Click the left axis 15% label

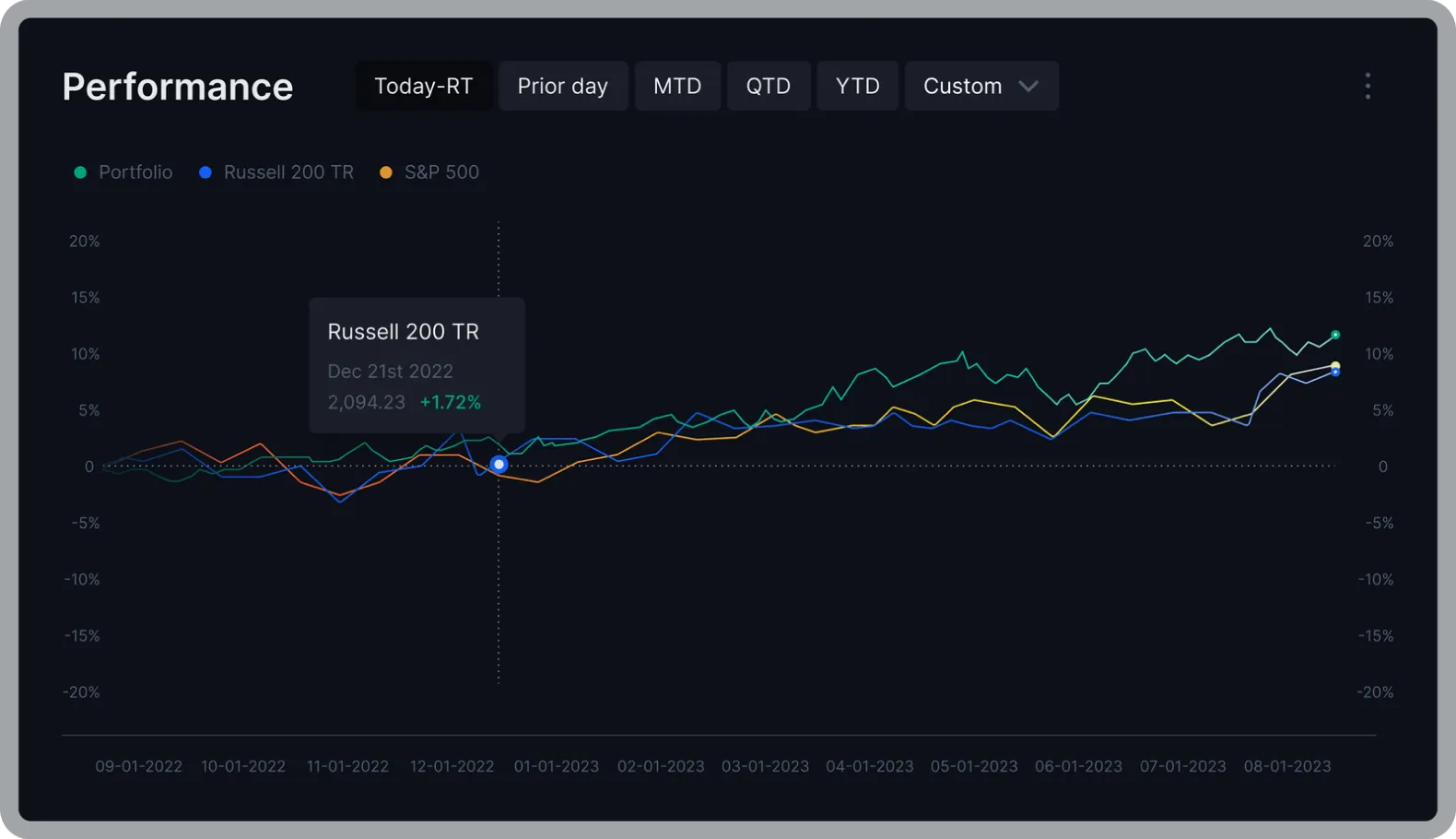[86, 298]
